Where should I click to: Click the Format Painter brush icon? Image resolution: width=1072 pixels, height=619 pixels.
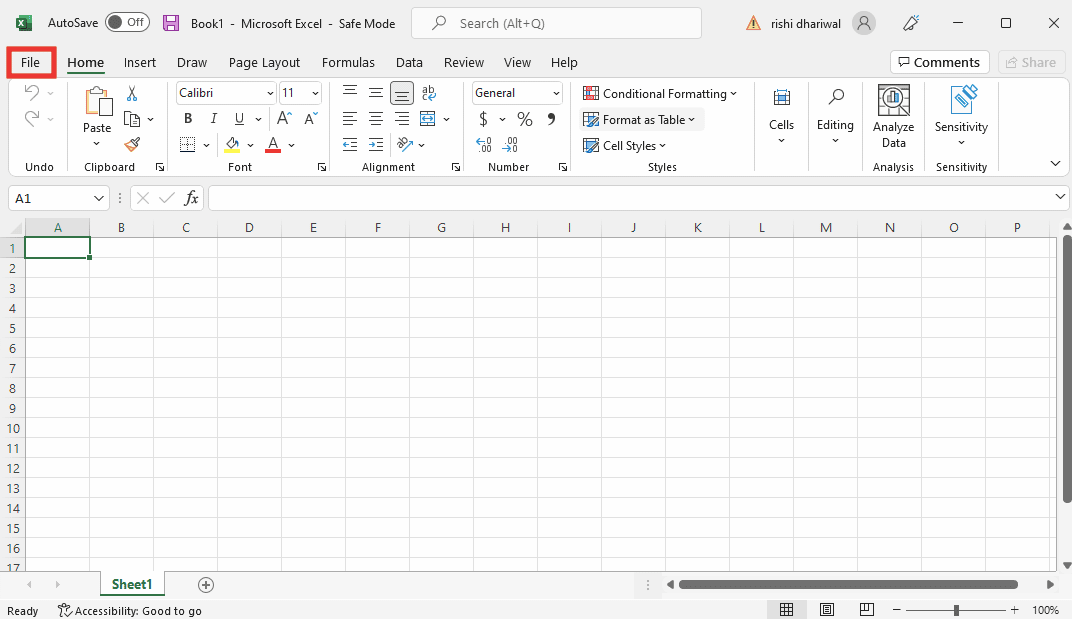click(x=132, y=145)
